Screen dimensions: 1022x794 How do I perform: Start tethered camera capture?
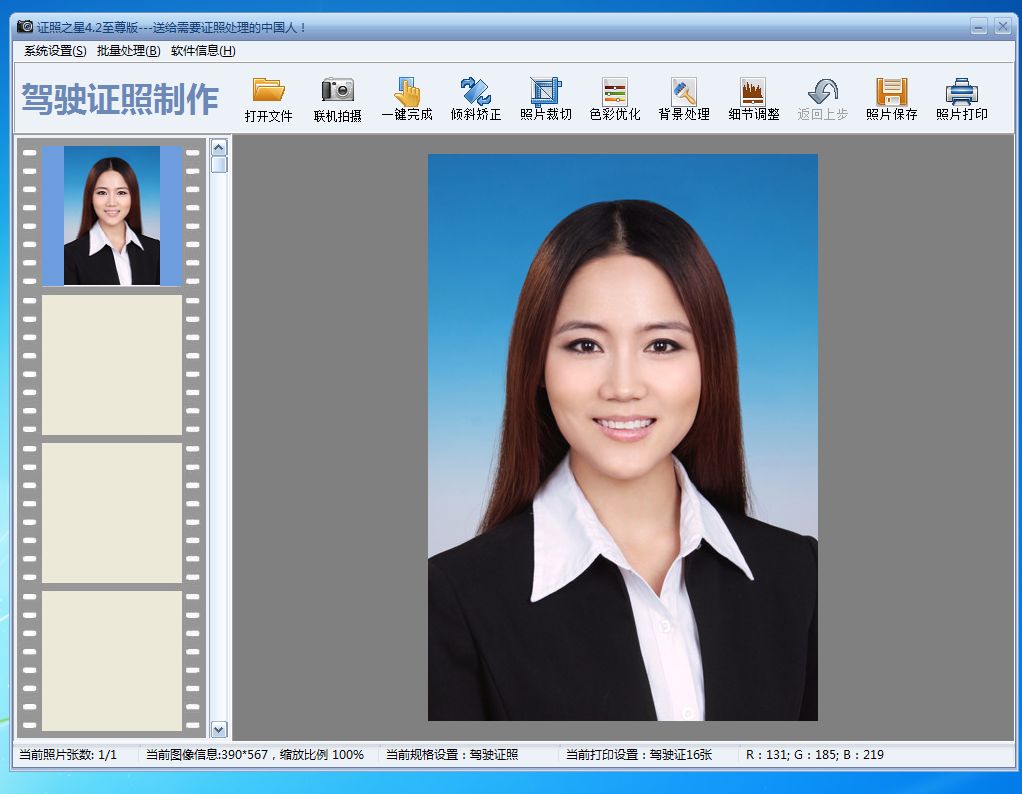click(337, 91)
